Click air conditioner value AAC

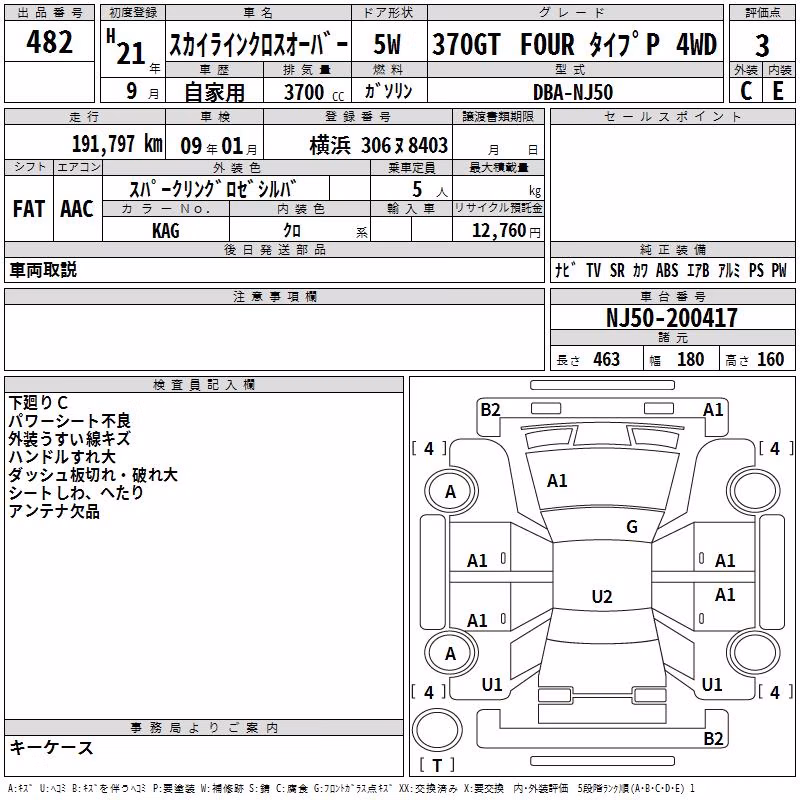(x=77, y=209)
